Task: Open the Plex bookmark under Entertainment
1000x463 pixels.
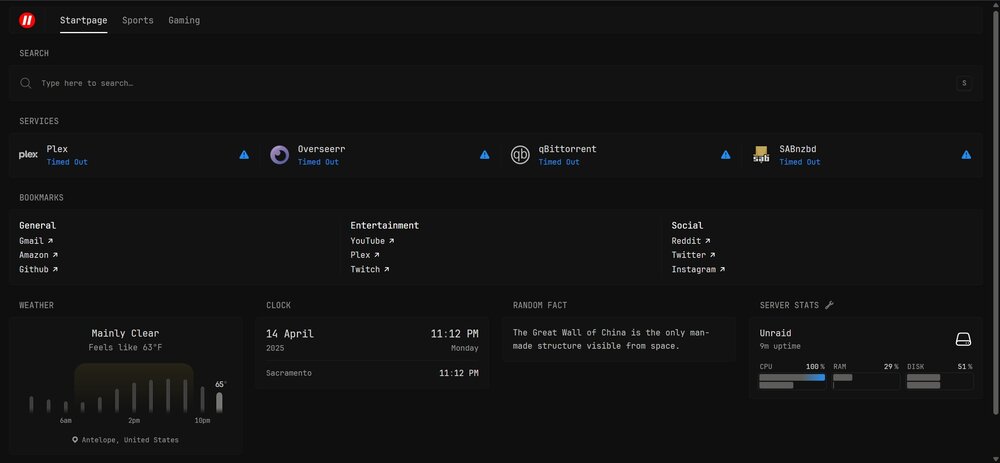Action: point(365,255)
